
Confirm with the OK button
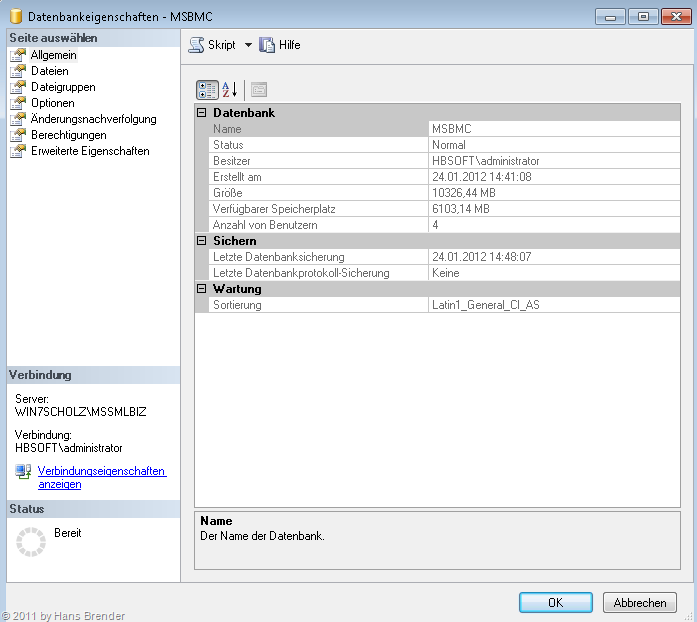point(555,602)
